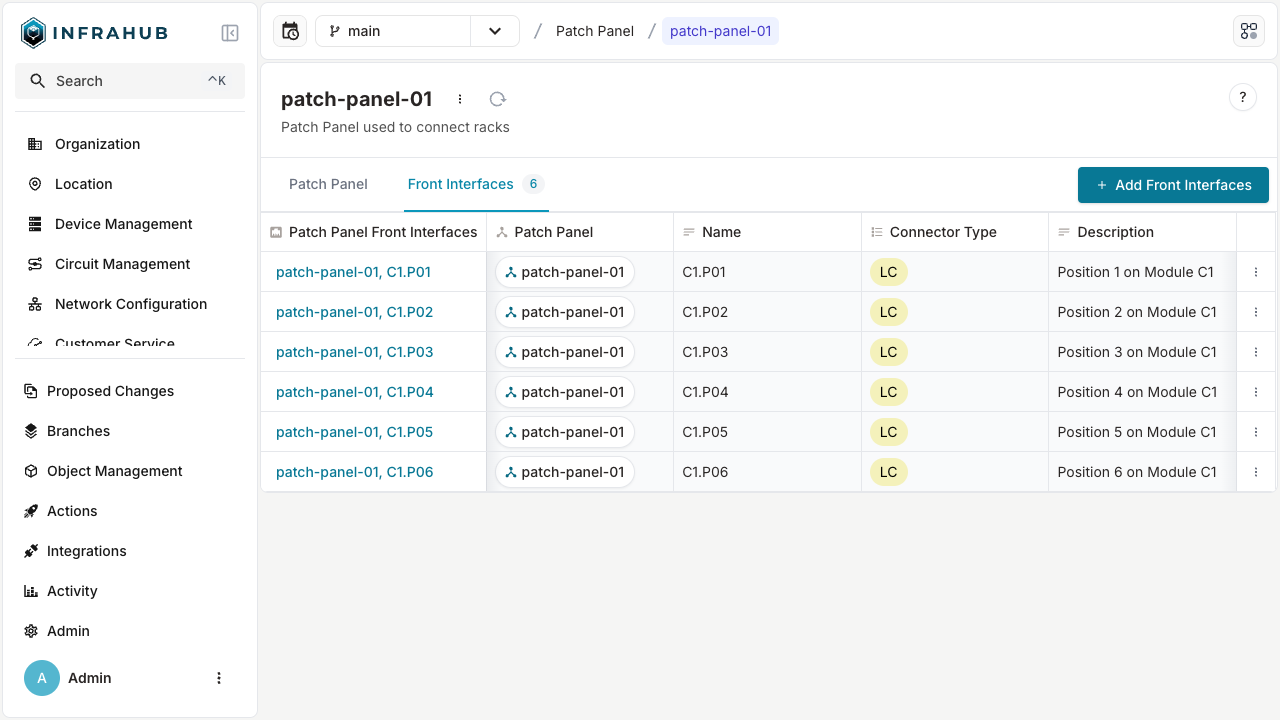Expand Device Management menu
The height and width of the screenshot is (720, 1280).
coord(123,224)
